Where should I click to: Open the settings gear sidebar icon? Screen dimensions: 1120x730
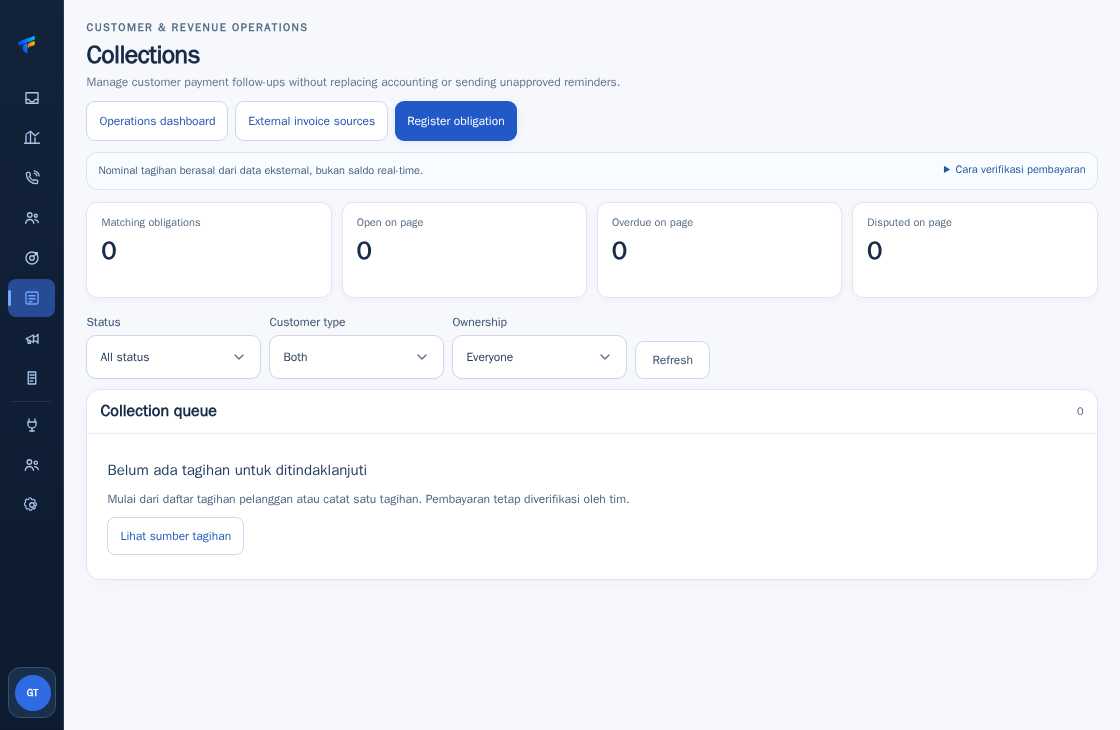(31, 504)
